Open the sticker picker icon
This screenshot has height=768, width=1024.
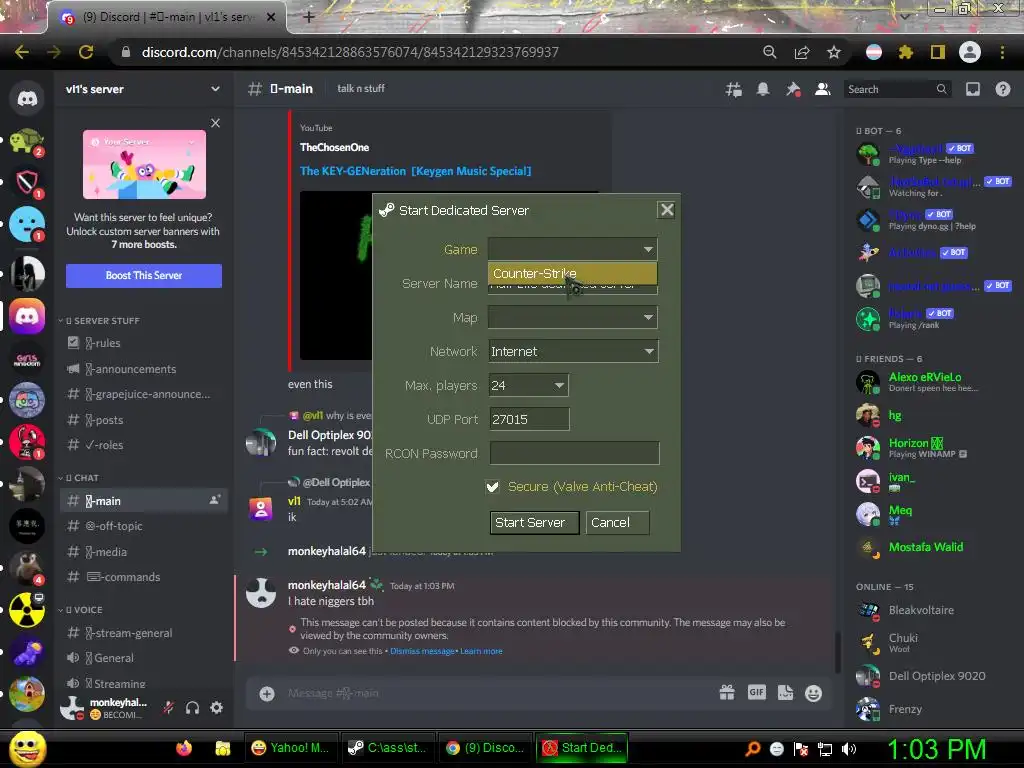tap(785, 693)
